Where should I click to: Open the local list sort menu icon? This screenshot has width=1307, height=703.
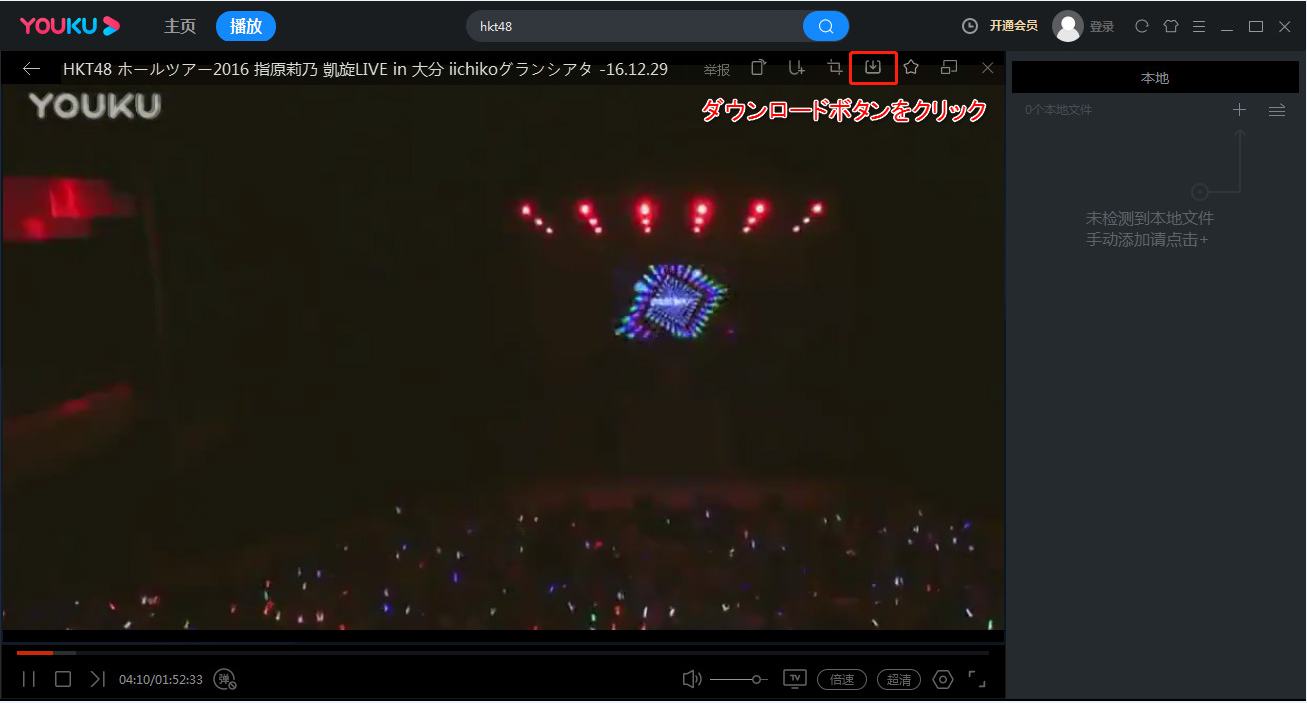tap(1277, 110)
